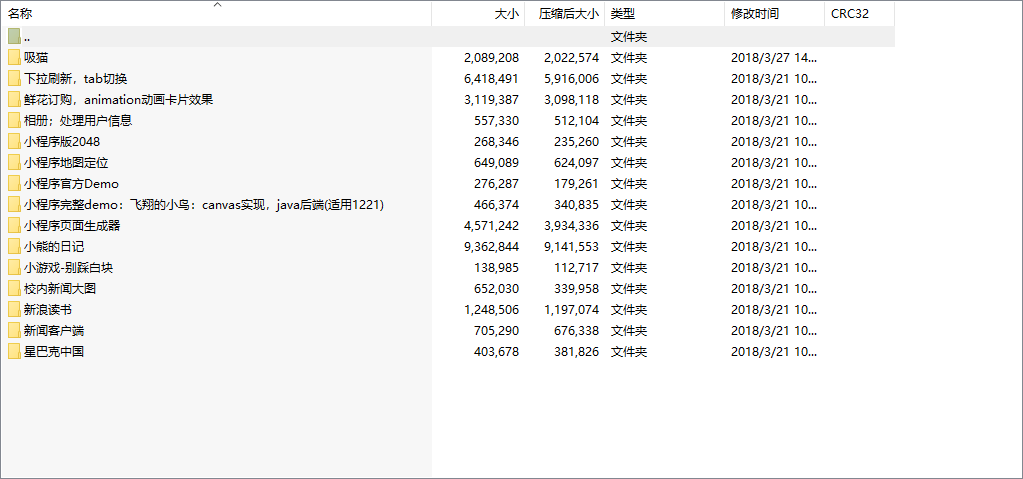Select the 小程序页面生成器 folder name
1023x479 pixels.
pyautogui.click(x=72, y=226)
